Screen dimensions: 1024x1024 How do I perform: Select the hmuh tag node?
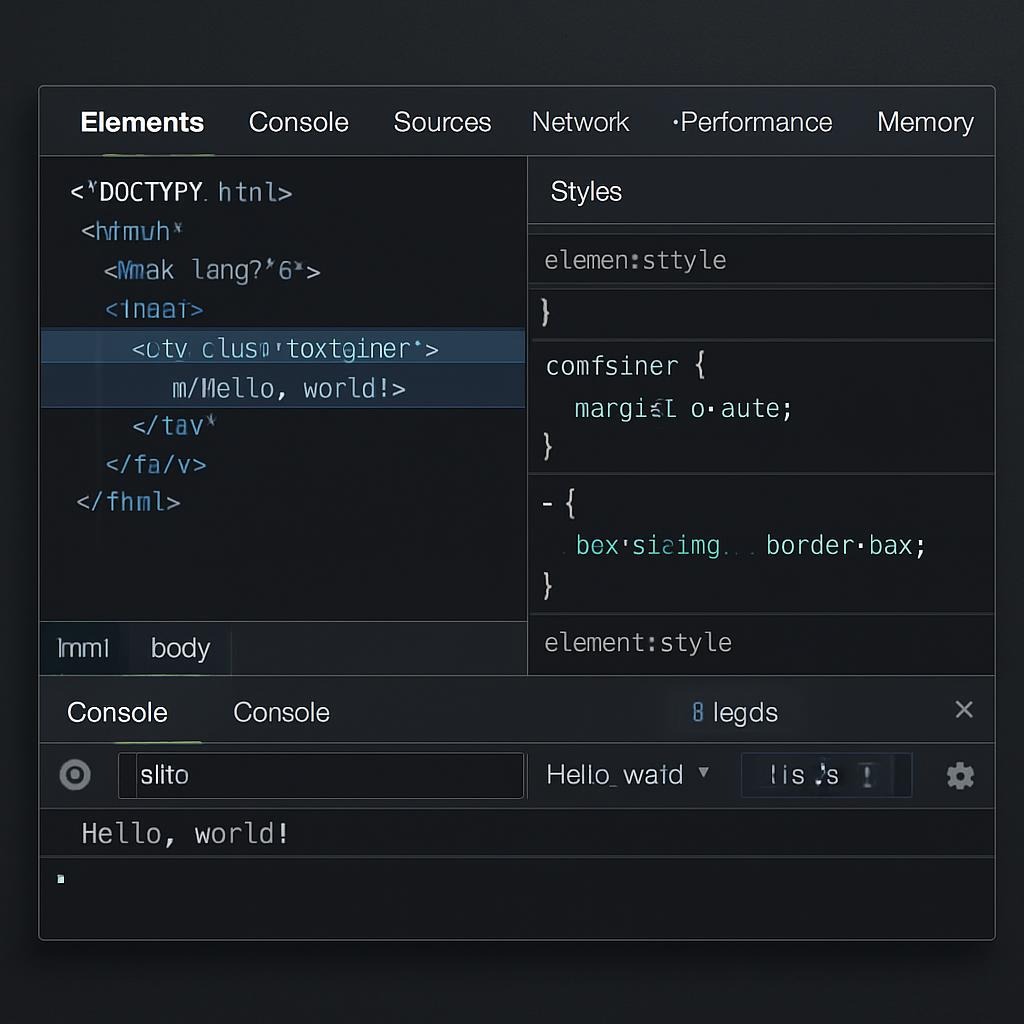131,231
